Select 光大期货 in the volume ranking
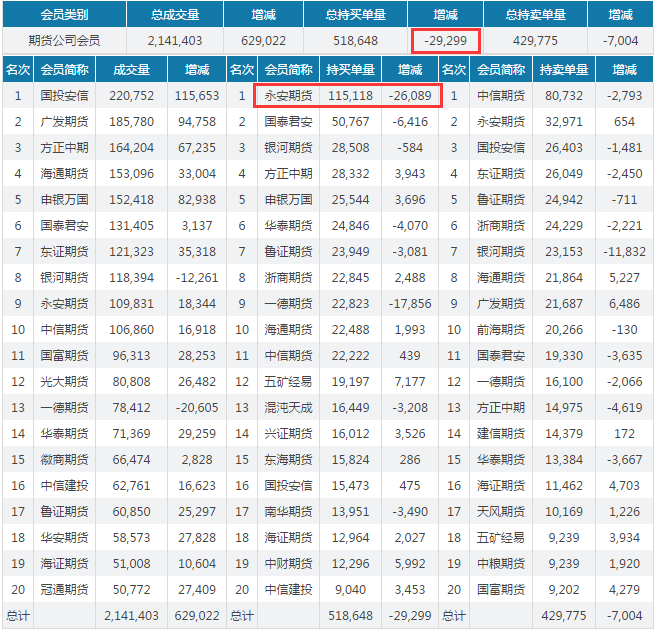Image resolution: width=654 pixels, height=631 pixels. point(64,381)
